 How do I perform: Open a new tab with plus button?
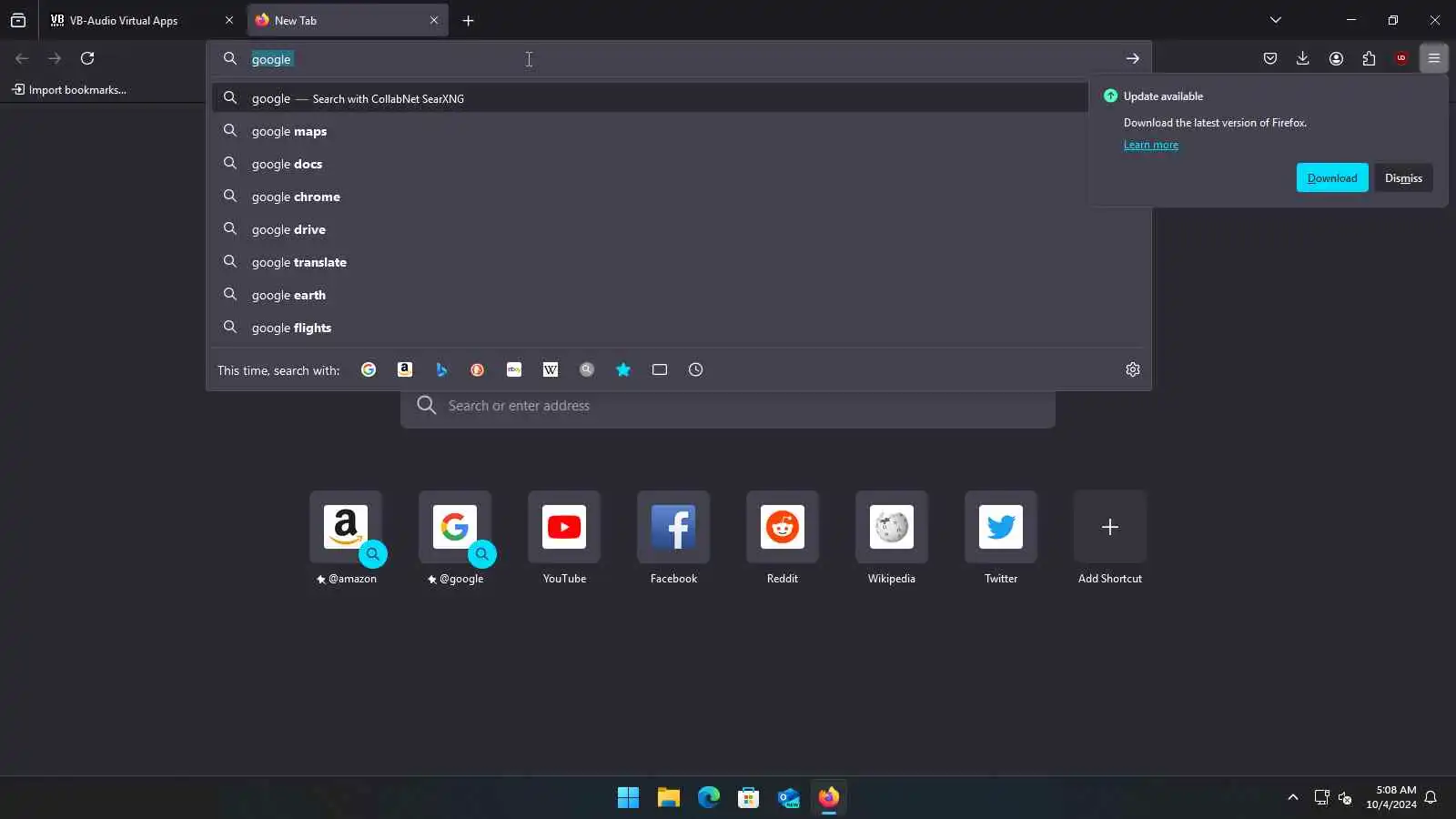(468, 20)
